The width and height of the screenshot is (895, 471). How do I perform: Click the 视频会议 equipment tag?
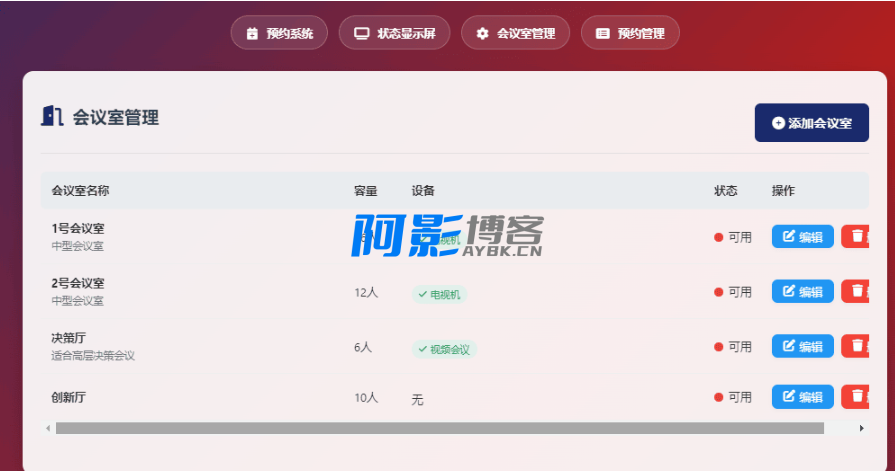tap(444, 349)
